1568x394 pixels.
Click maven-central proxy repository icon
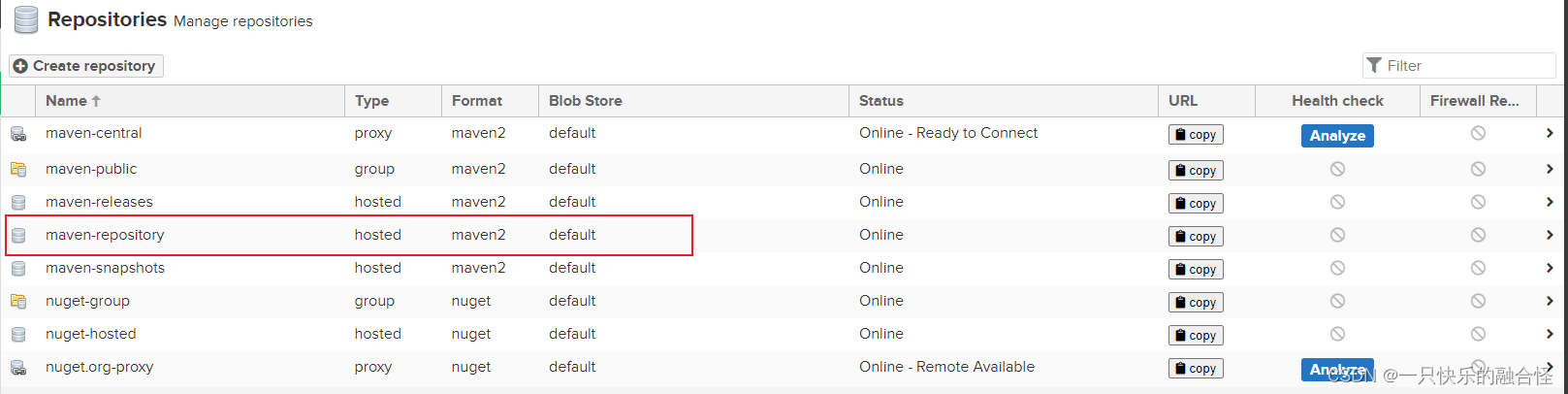(x=18, y=134)
